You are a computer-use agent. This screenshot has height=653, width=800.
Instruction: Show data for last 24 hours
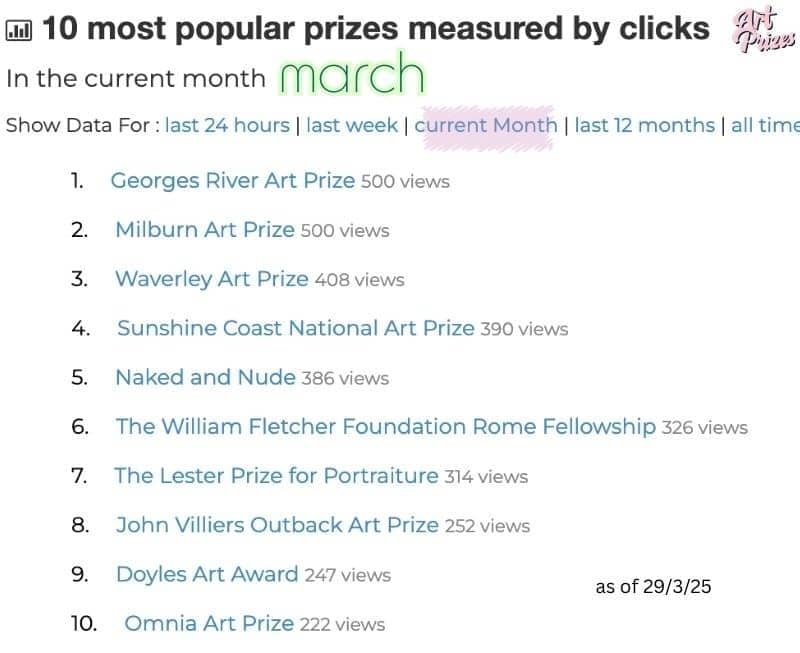(226, 125)
